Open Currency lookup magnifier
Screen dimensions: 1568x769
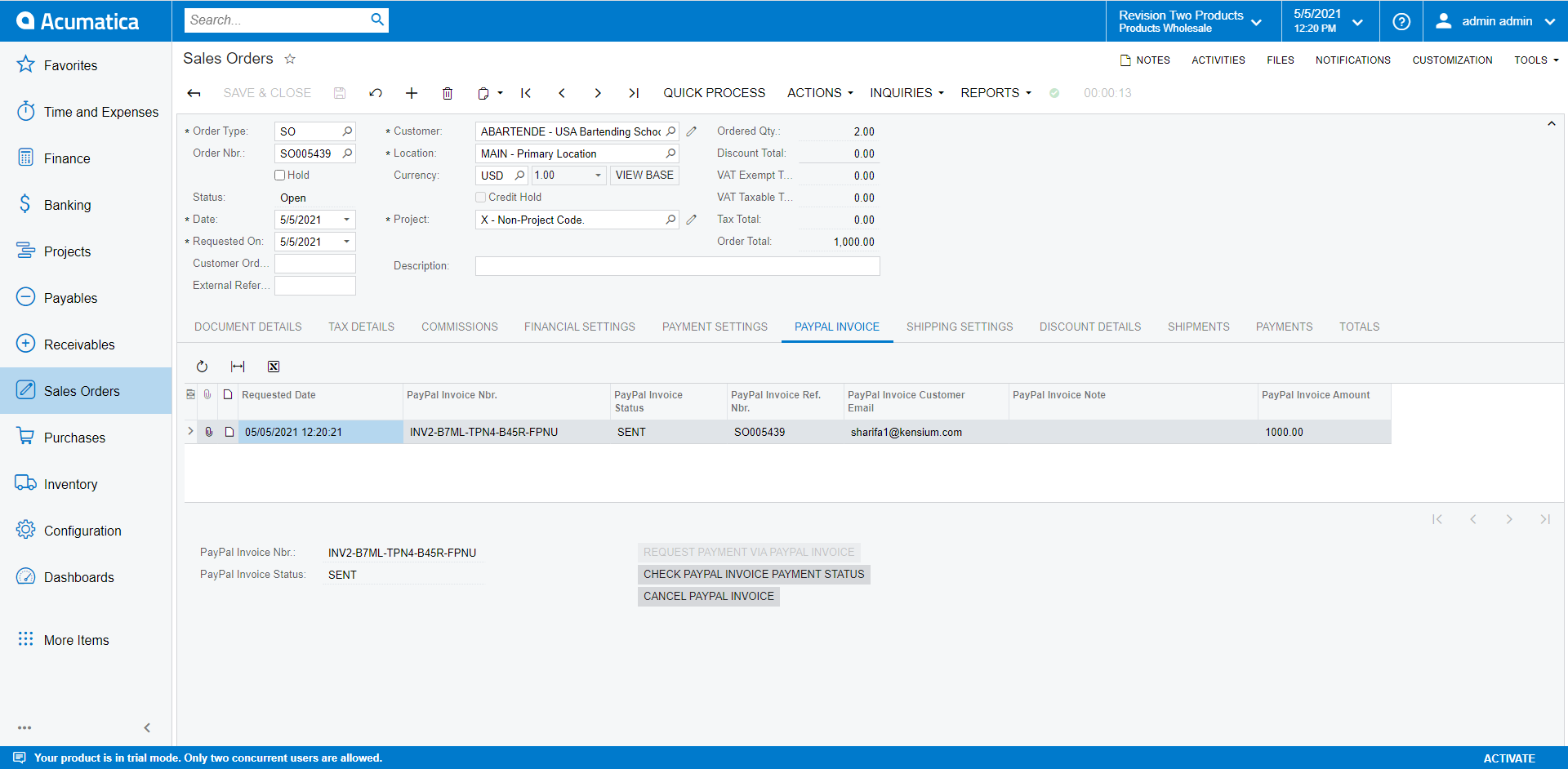point(519,176)
